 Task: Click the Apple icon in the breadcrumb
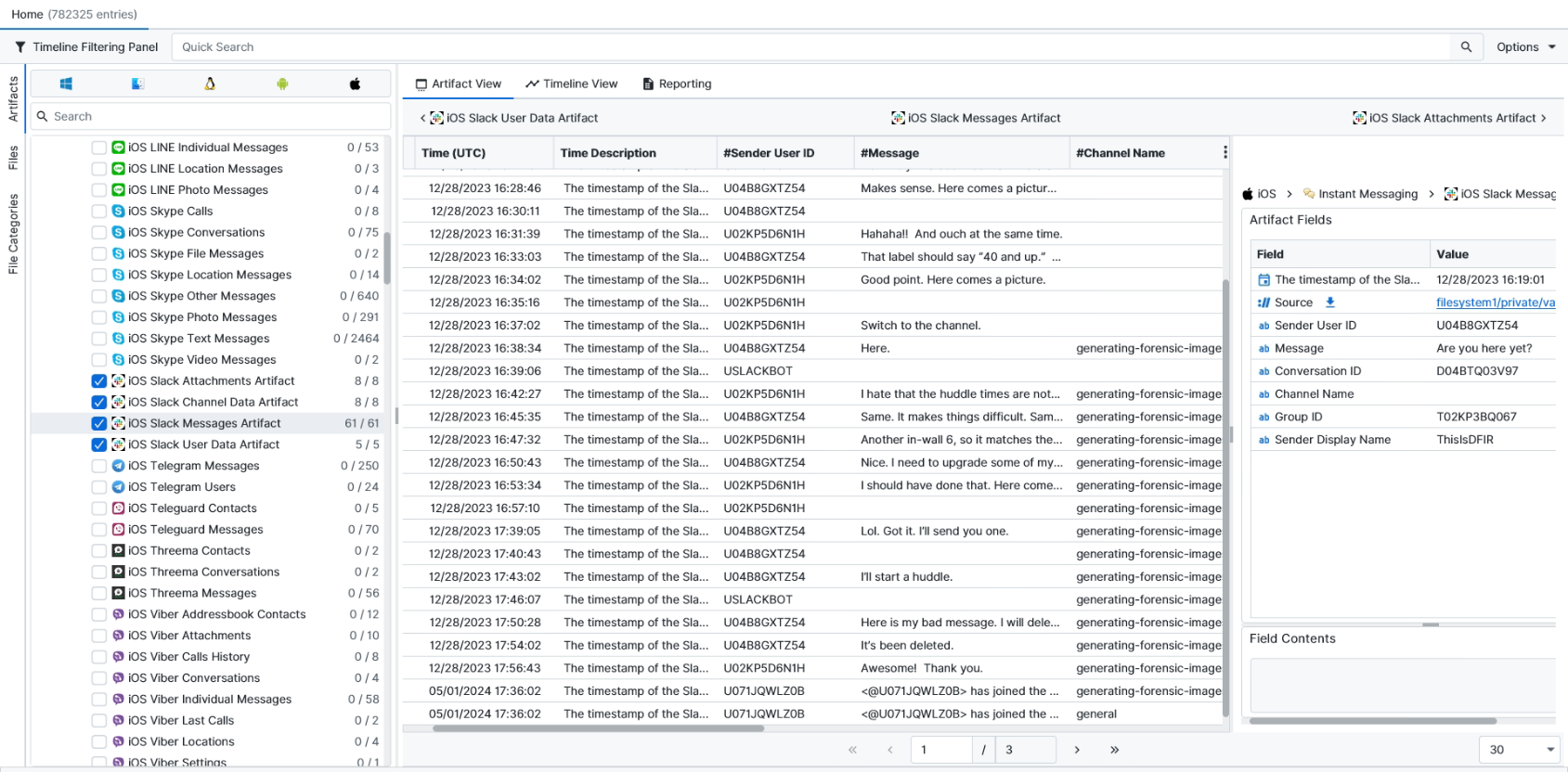(x=1249, y=194)
